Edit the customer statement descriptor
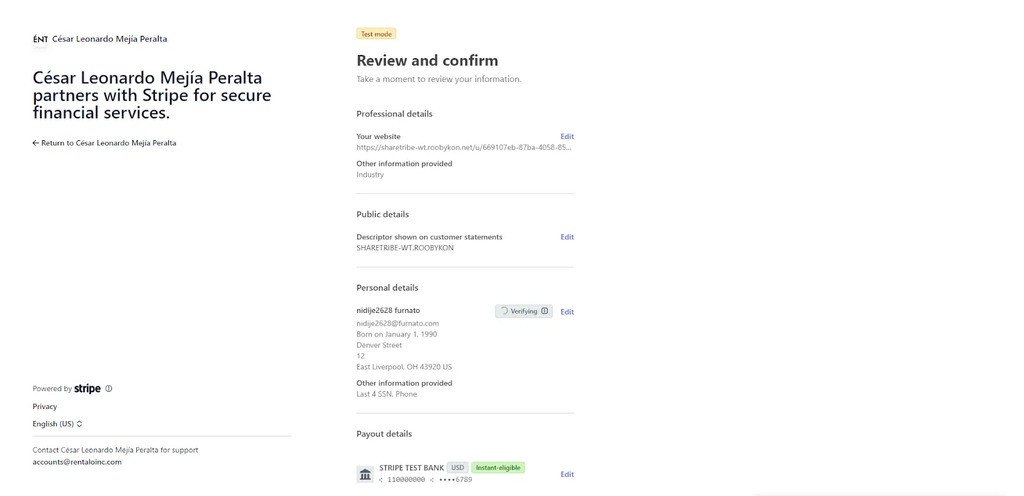 click(567, 237)
